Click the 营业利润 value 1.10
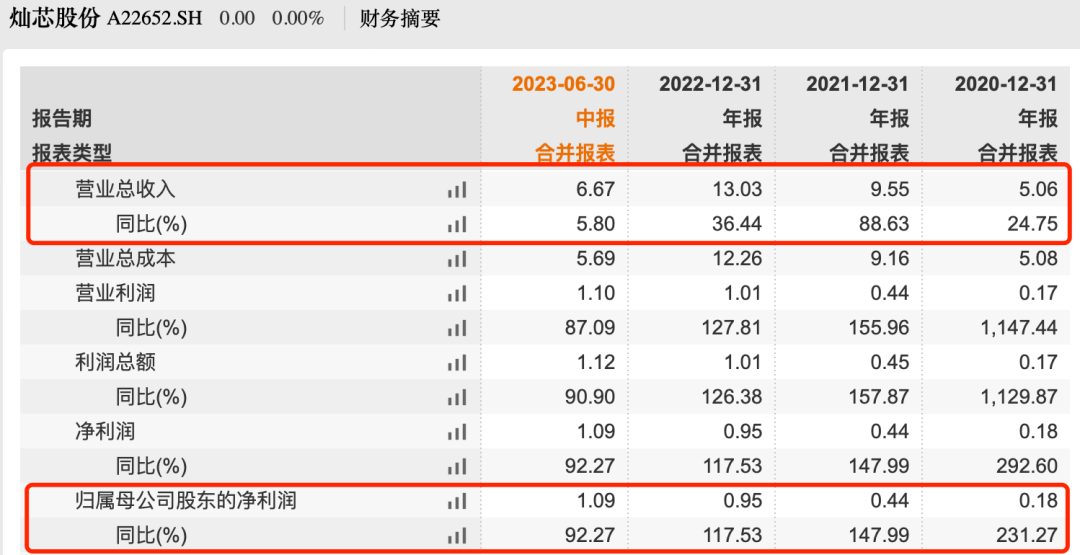 click(595, 293)
